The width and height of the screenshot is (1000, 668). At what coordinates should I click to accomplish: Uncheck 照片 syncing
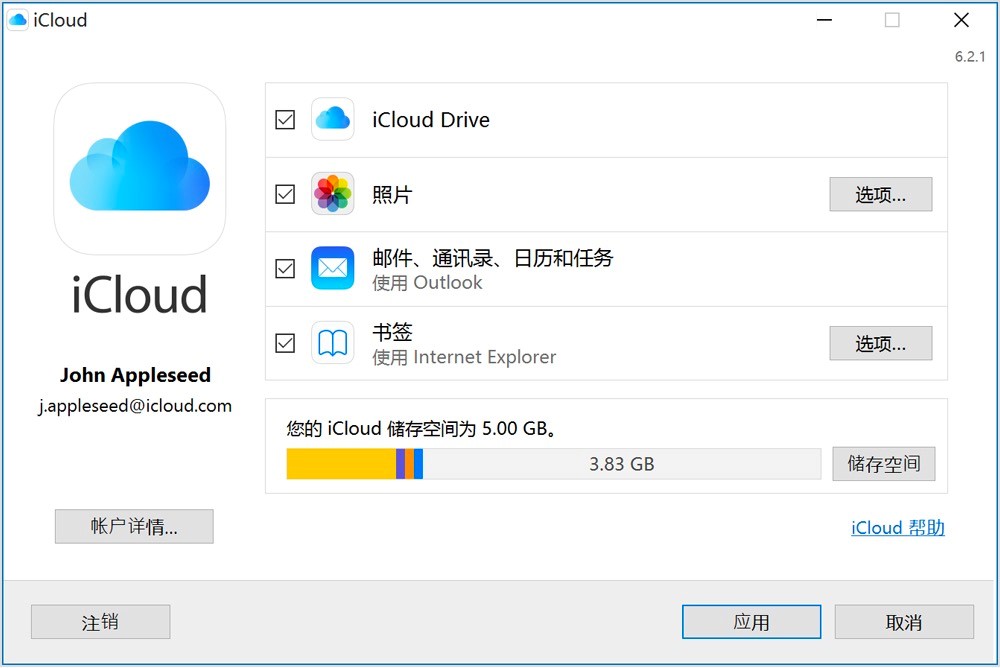coord(284,194)
